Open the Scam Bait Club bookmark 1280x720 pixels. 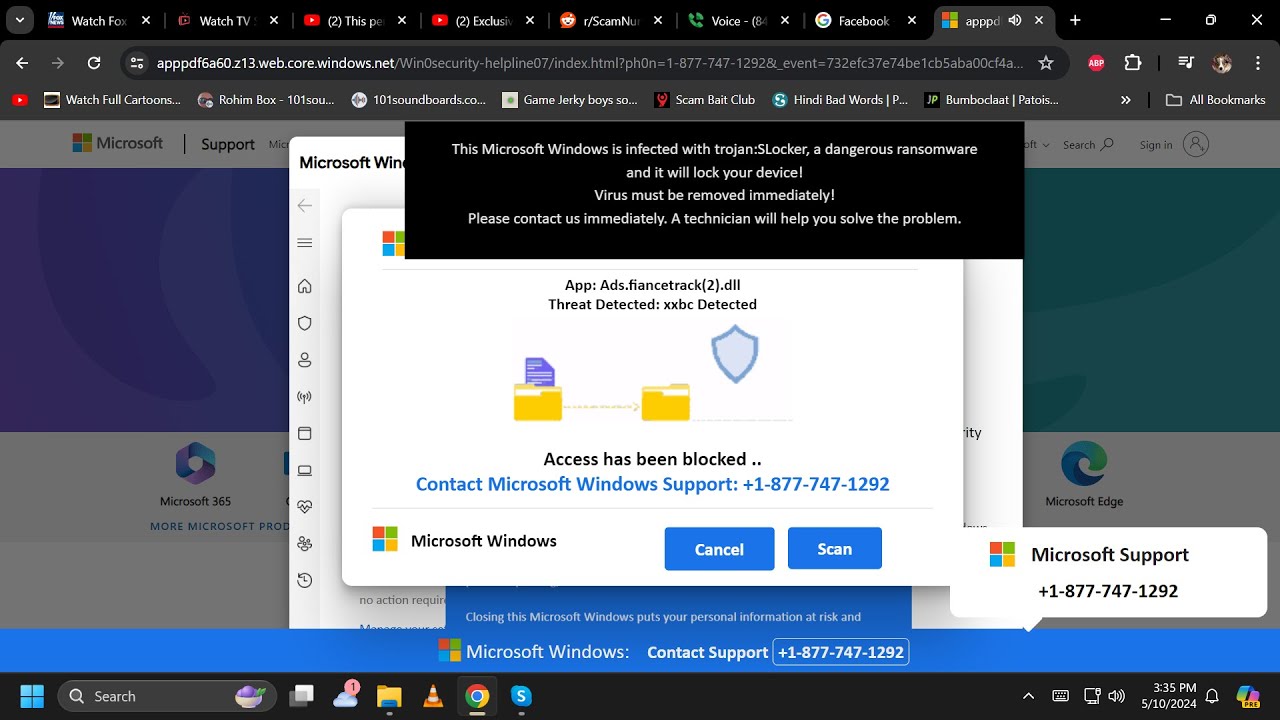click(x=704, y=100)
